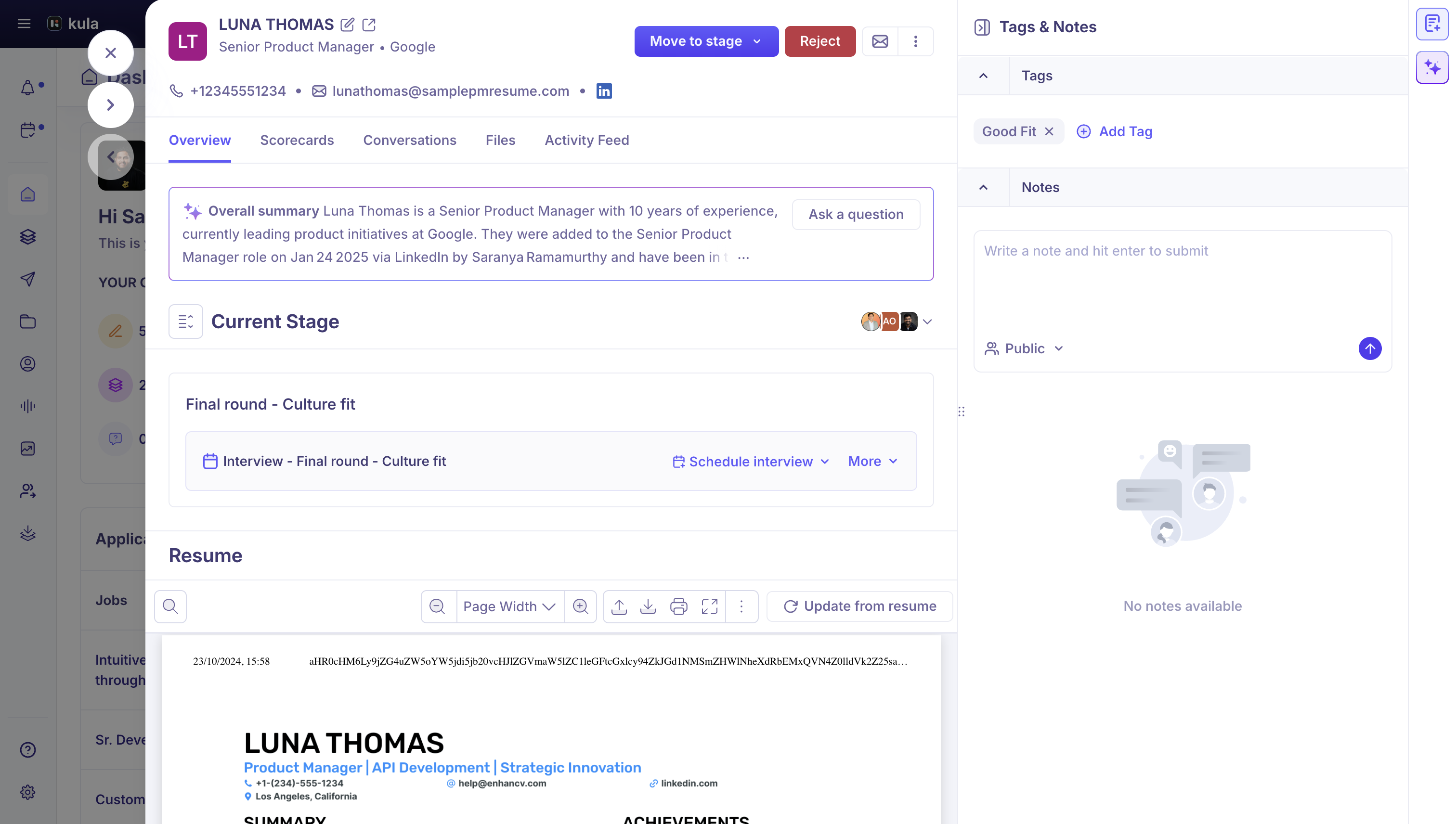
Task: Print the resume
Action: click(x=679, y=606)
